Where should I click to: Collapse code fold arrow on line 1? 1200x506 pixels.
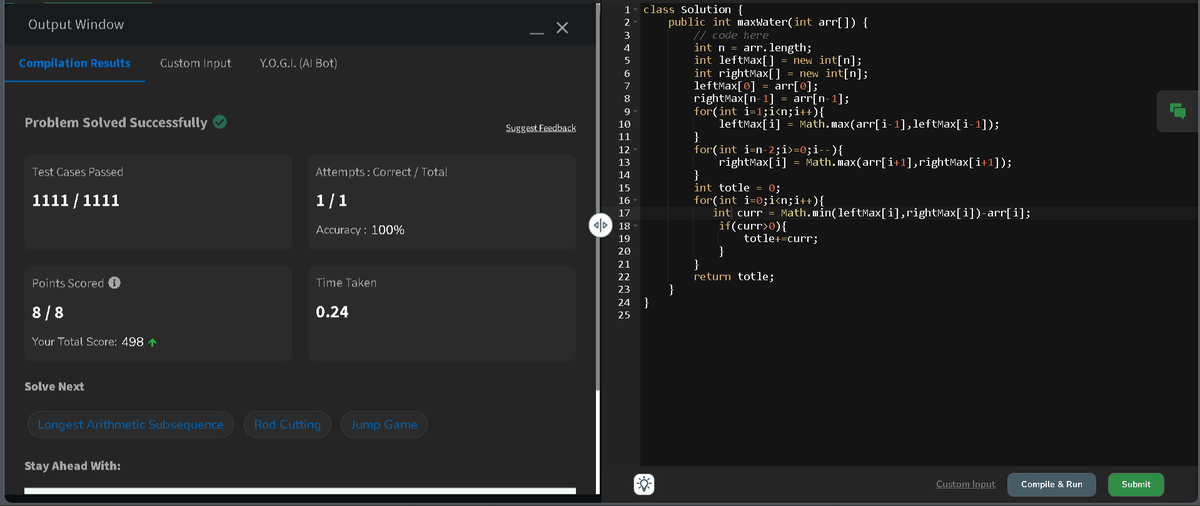[x=635, y=9]
